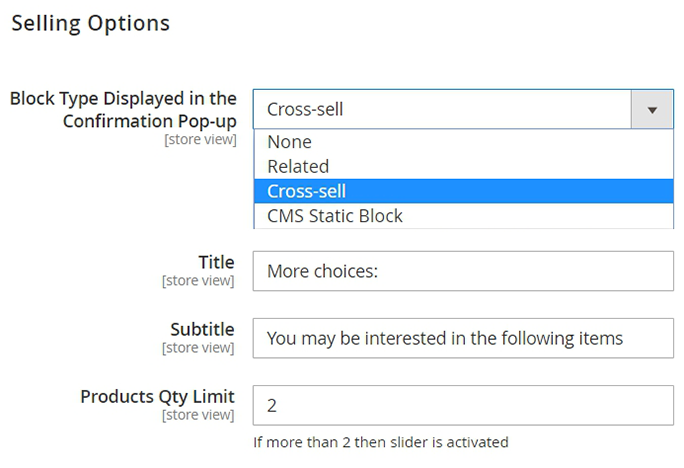
Task: Select Related from the block type list
Action: (x=298, y=166)
